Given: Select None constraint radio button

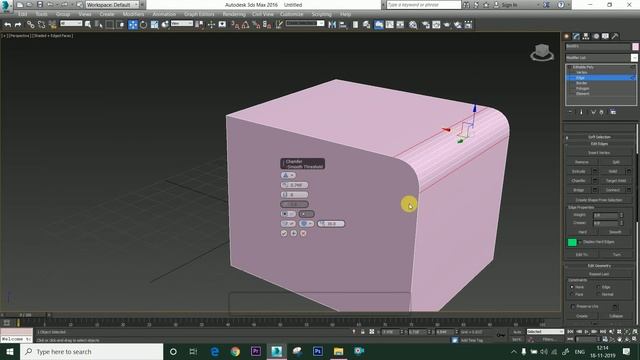Looking at the screenshot, I should click(572, 287).
